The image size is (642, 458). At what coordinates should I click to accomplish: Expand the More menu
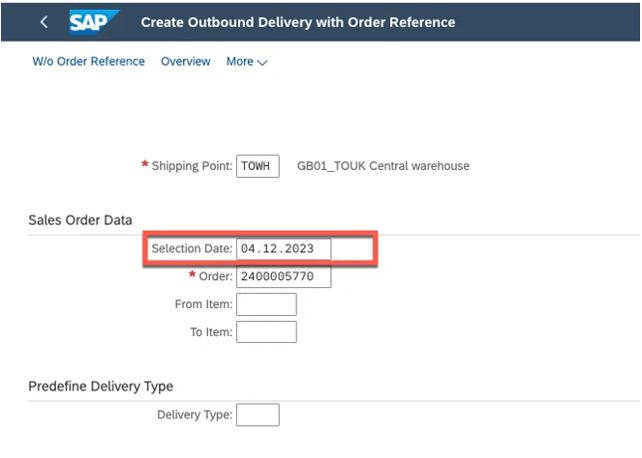click(x=247, y=62)
